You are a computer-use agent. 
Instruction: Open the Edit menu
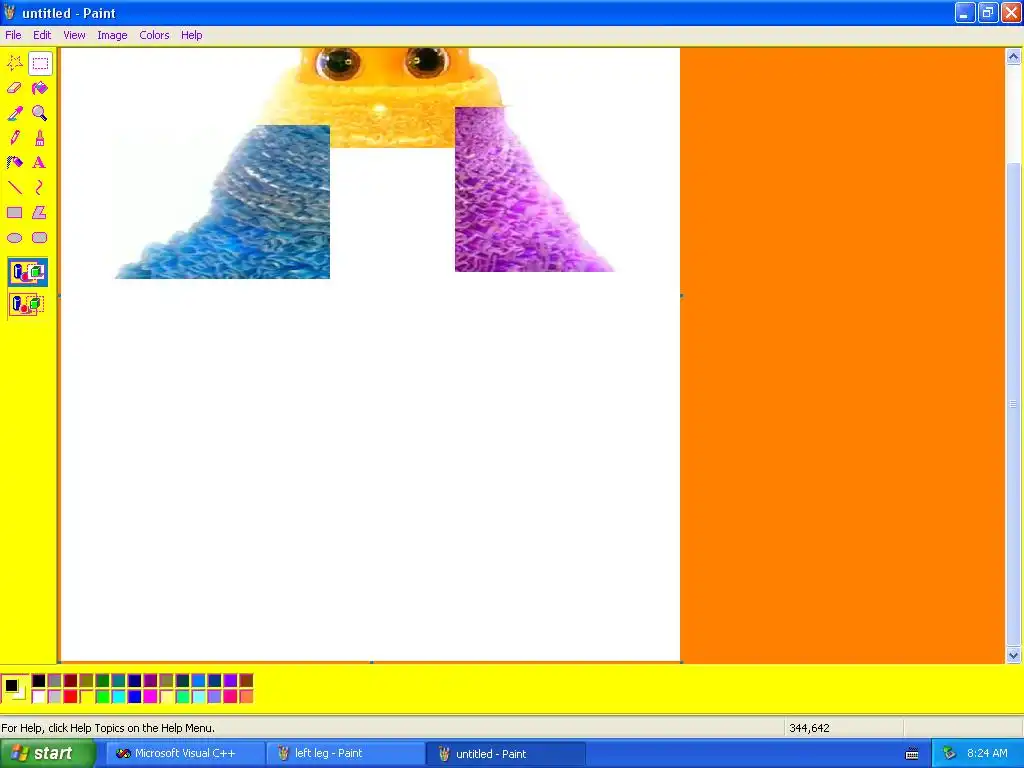42,35
